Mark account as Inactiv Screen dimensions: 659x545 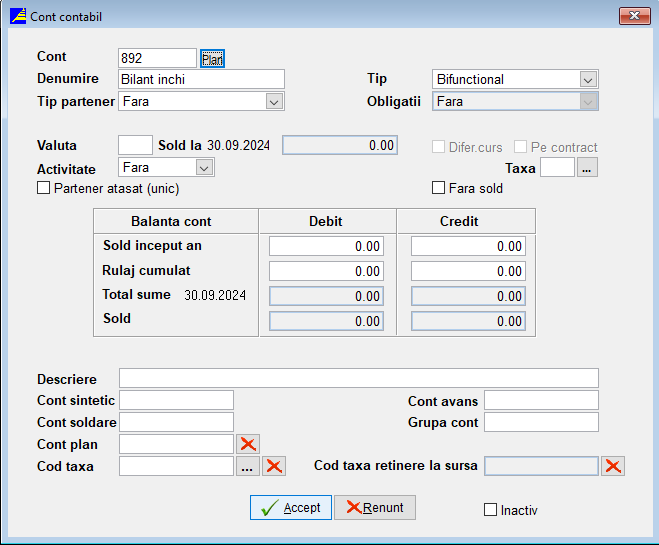point(490,510)
